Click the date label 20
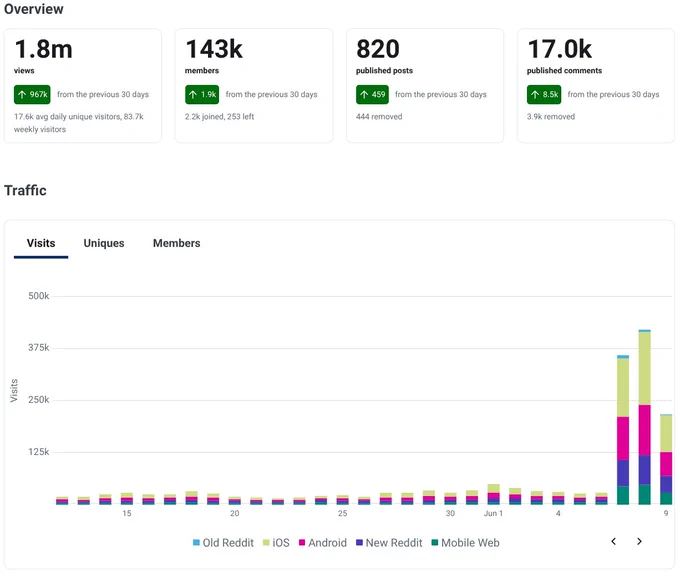 click(x=235, y=514)
